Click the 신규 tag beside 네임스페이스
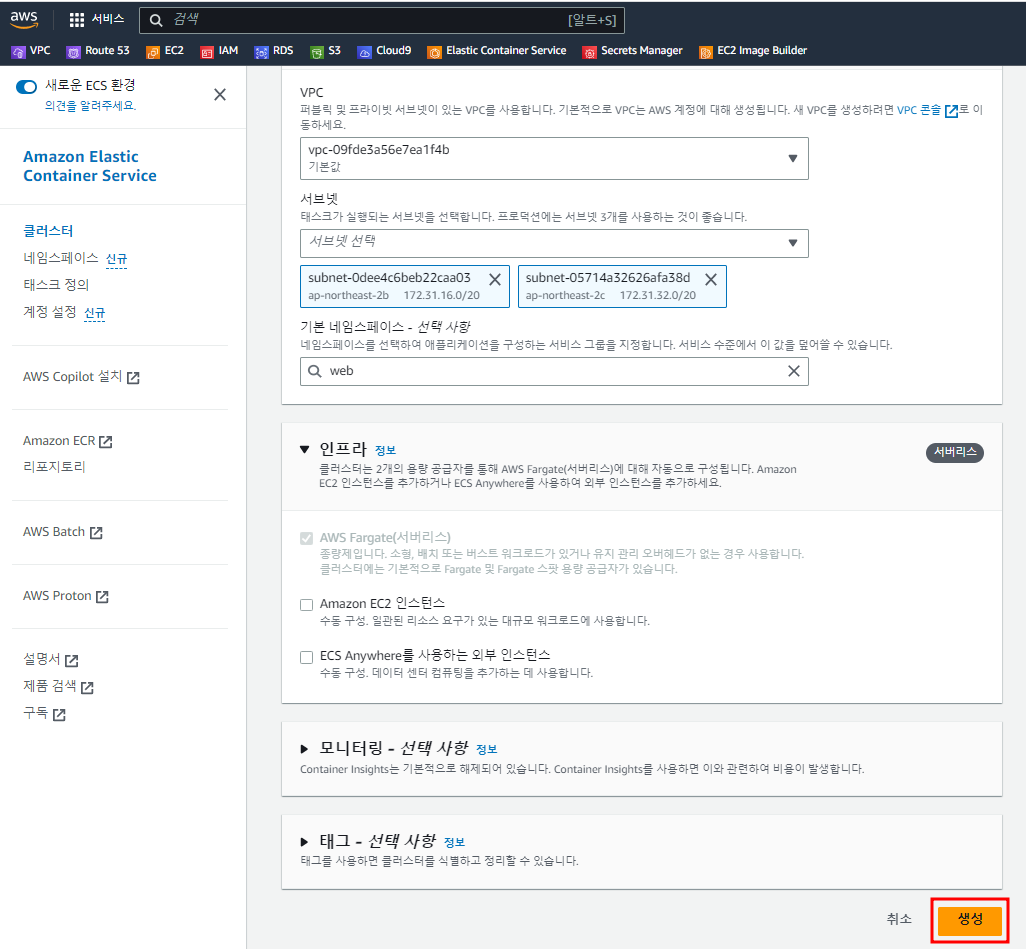The image size is (1026, 949). [x=116, y=259]
